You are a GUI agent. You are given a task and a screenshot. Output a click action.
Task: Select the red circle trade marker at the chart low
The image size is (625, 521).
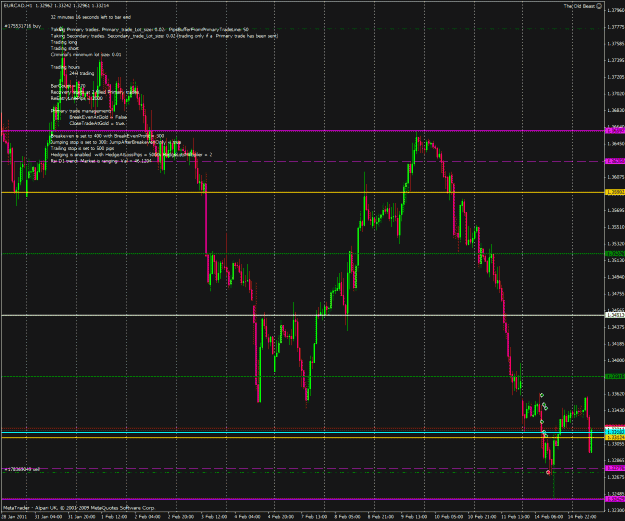click(548, 472)
